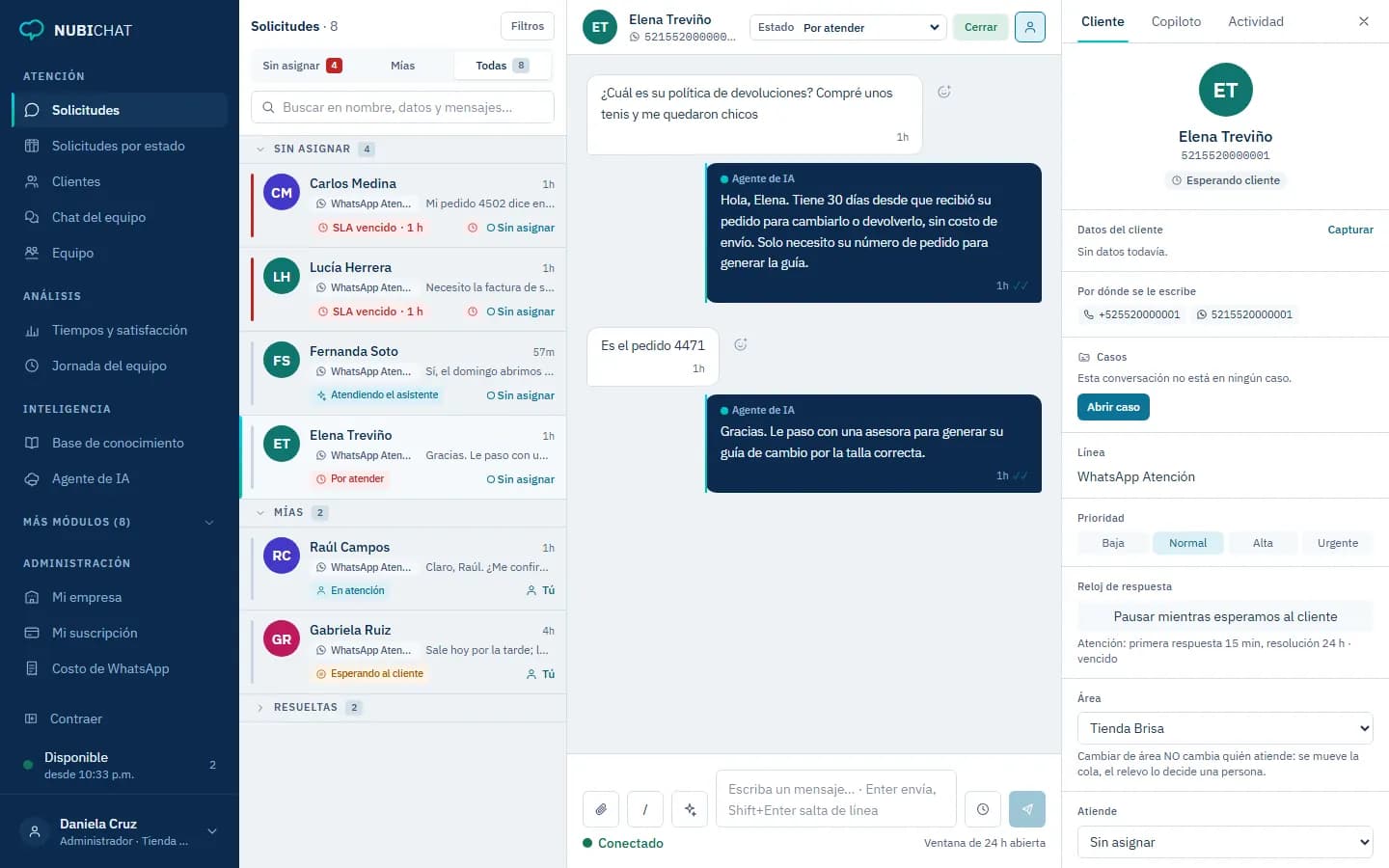Click the attach file paperclip icon
This screenshot has width=1389, height=868.
(x=600, y=809)
